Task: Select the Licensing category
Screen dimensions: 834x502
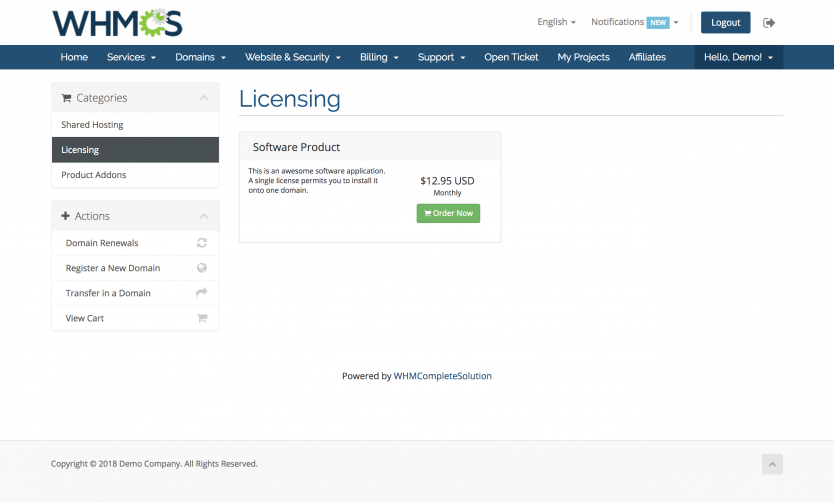Action: (135, 149)
